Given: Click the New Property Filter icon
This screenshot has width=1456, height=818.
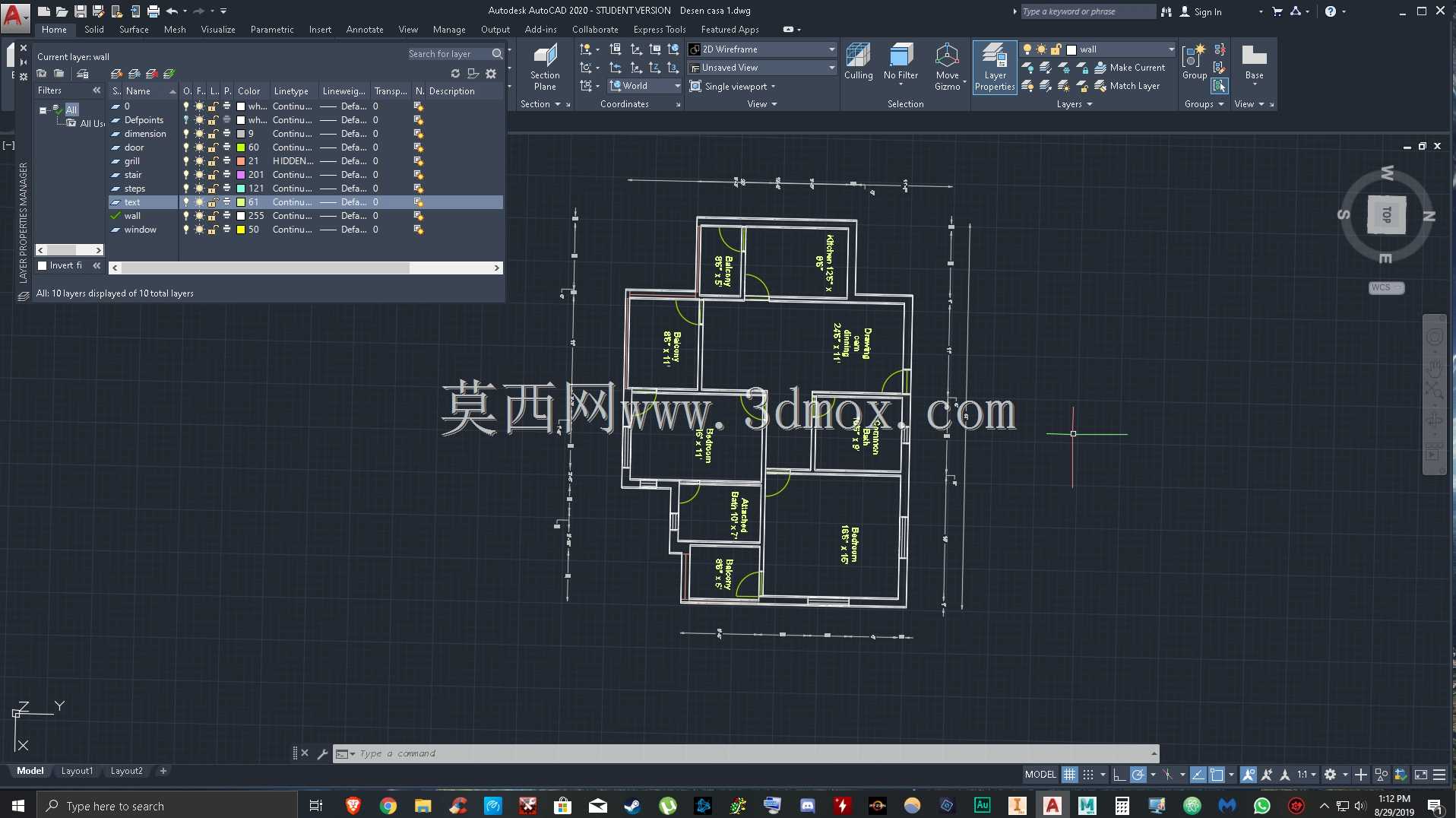Looking at the screenshot, I should [x=42, y=74].
